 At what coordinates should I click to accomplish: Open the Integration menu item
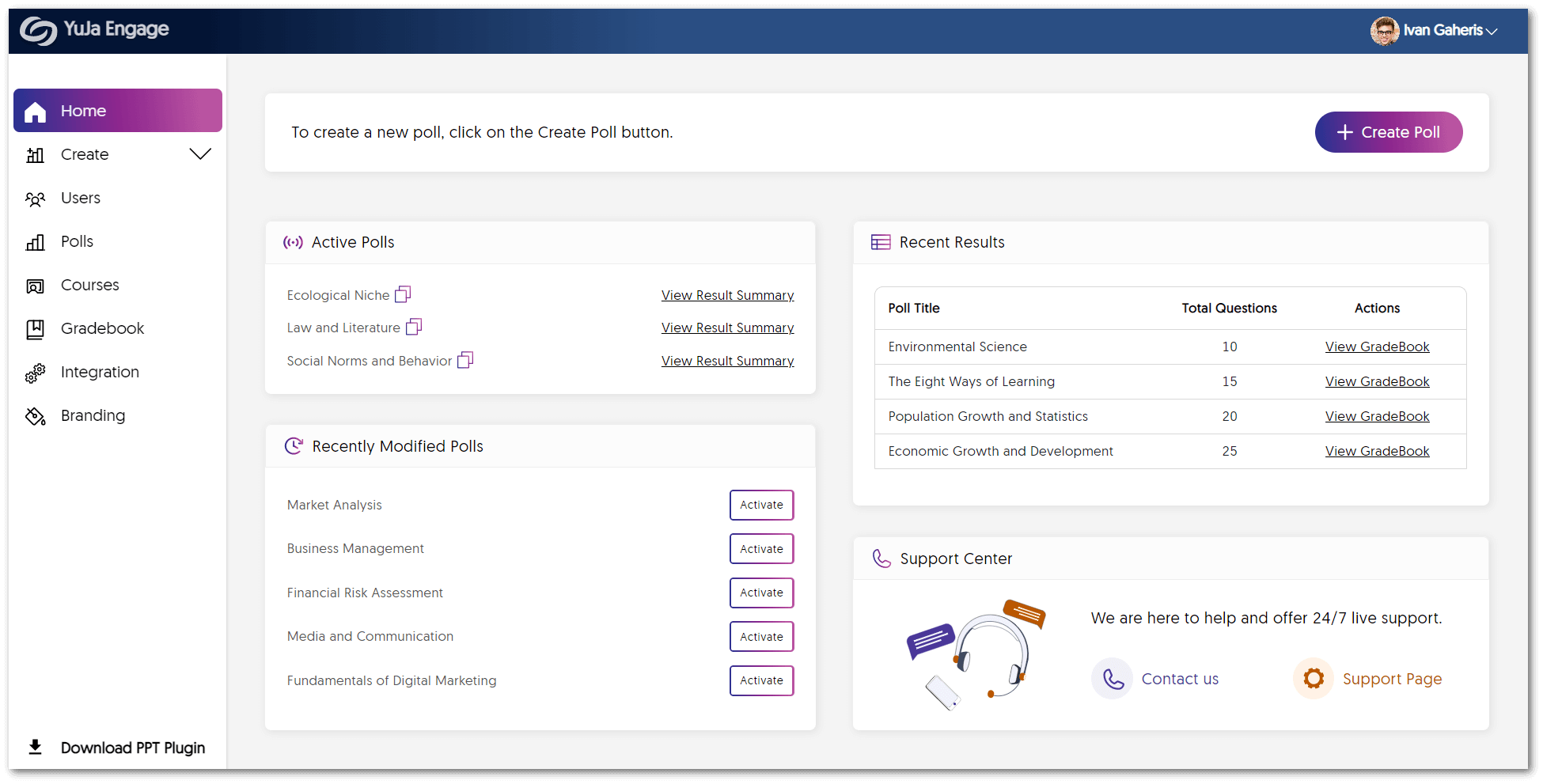pos(100,372)
